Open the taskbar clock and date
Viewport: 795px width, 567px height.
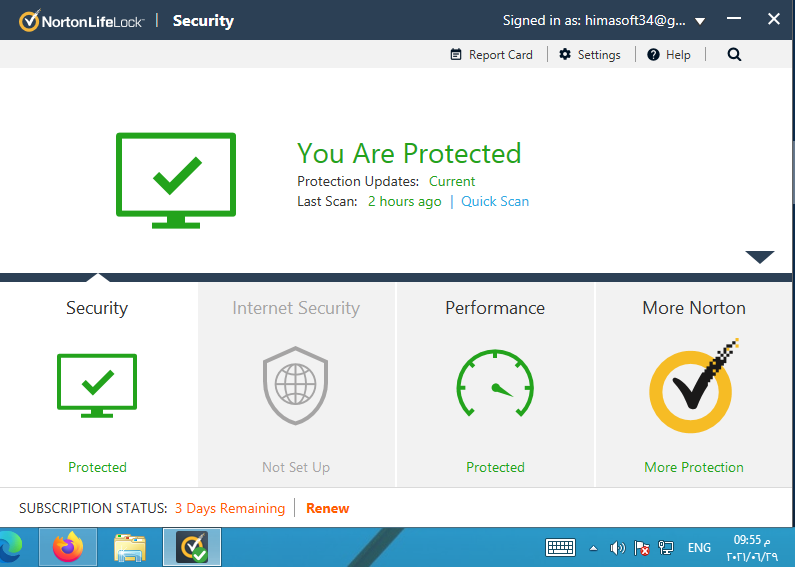coord(752,548)
